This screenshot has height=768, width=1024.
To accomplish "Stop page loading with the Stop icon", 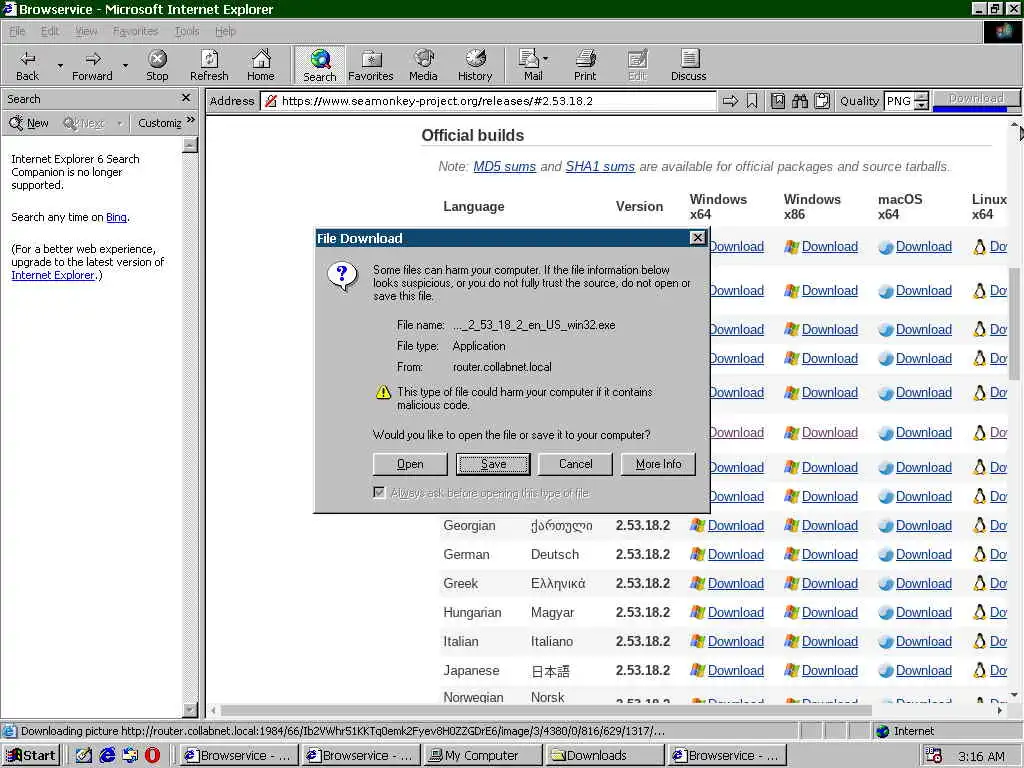I will pos(157,59).
